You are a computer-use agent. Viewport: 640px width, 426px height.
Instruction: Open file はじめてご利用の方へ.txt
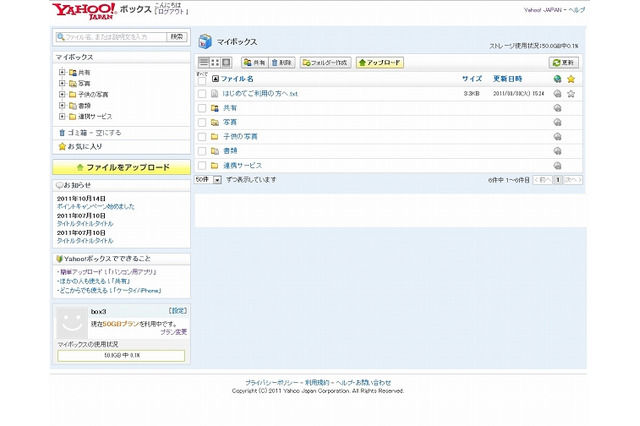[260, 94]
